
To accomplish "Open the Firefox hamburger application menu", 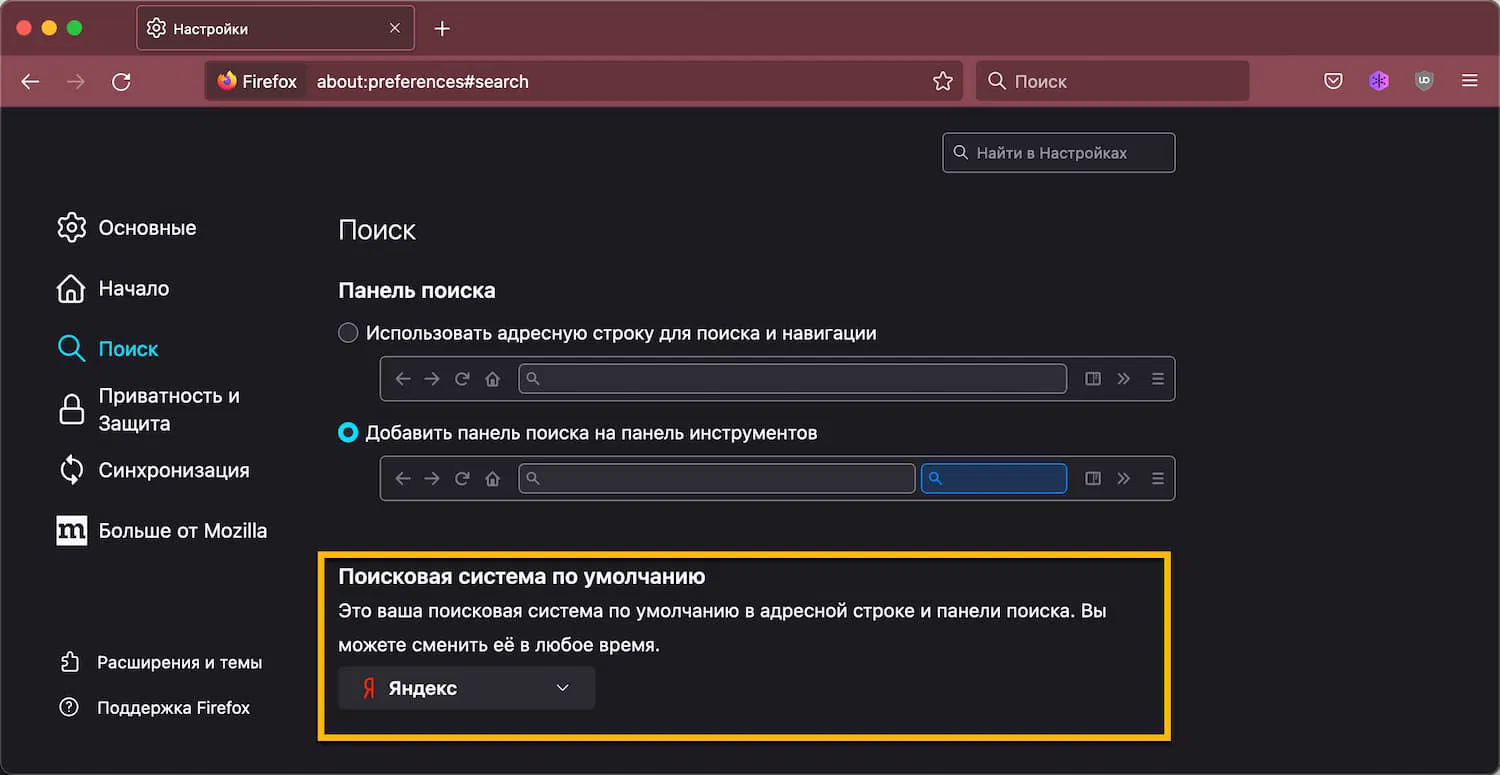I will 1469,82.
